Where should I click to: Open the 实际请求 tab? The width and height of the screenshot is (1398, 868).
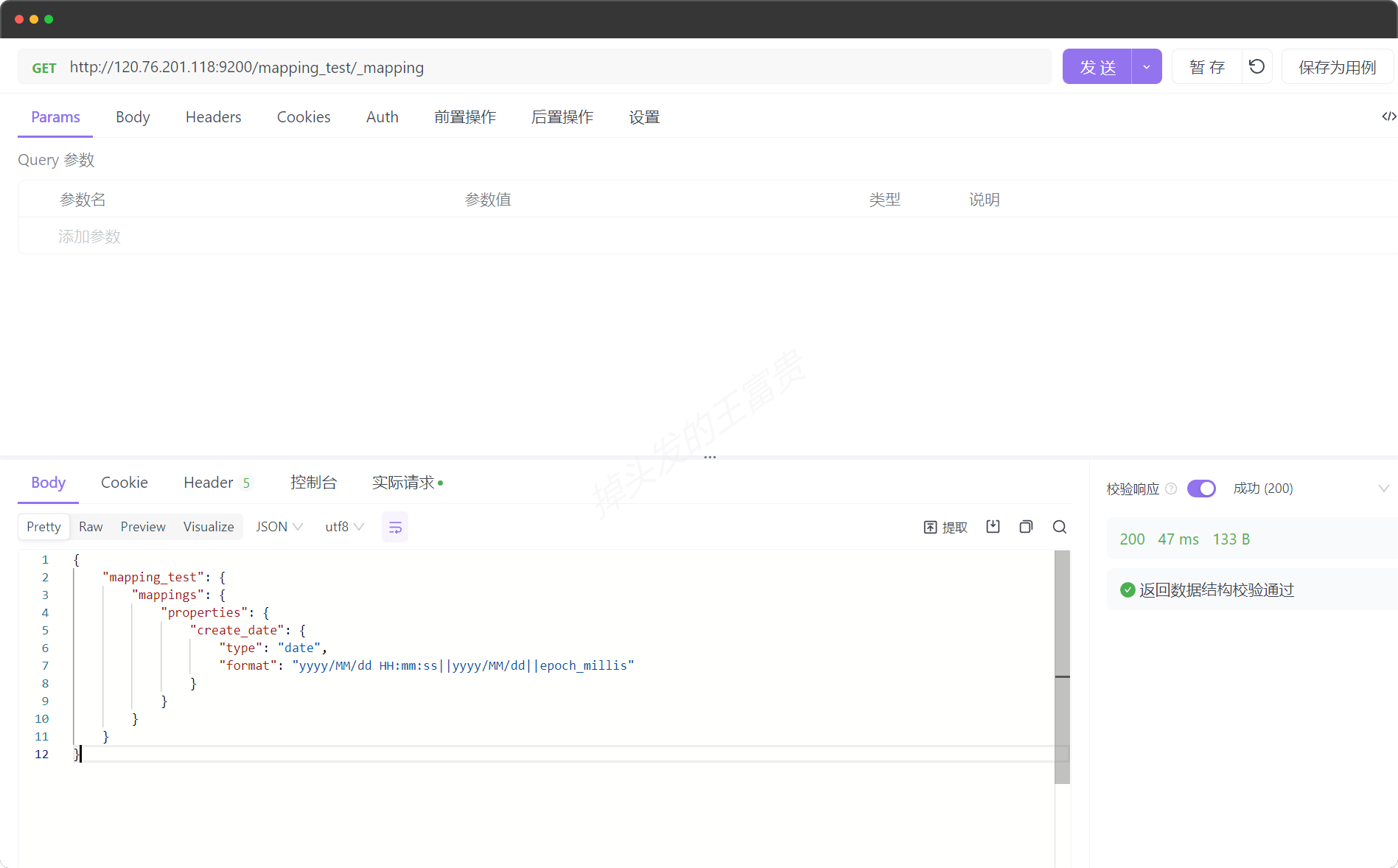[x=407, y=483]
